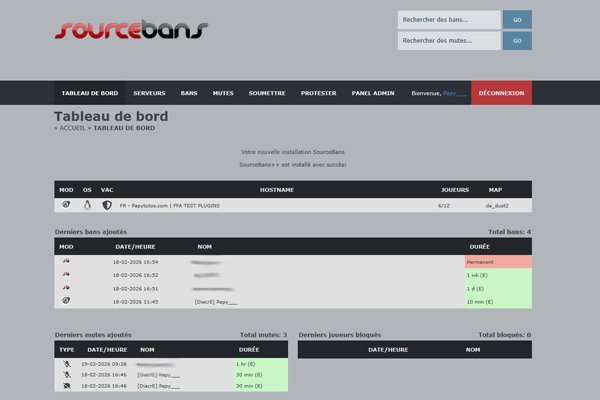Viewport: 600px width, 400px height.
Task: Open the Mutes navigation tab
Action: point(223,93)
